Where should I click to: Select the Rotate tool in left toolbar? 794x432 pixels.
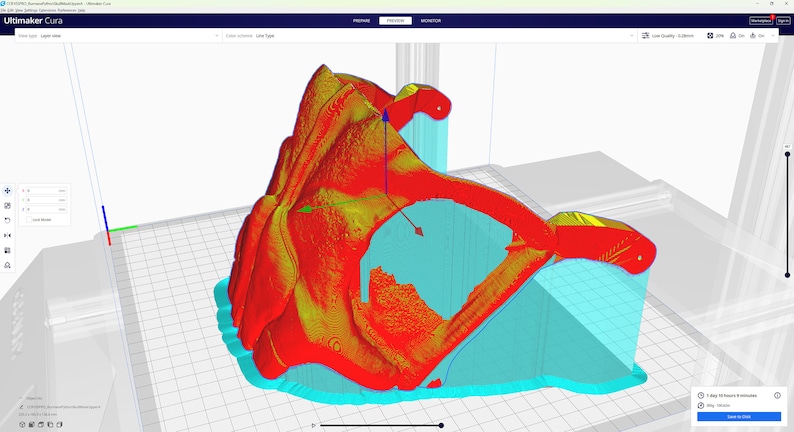(7, 220)
